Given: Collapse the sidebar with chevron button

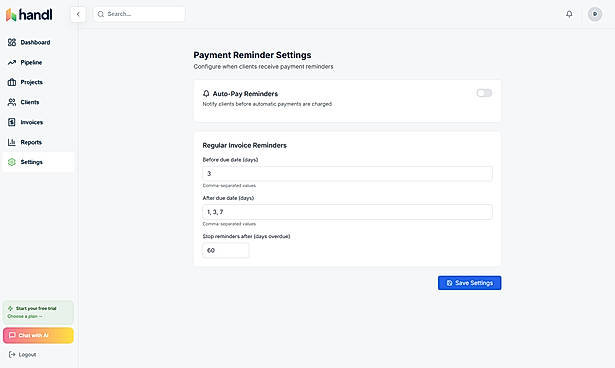Looking at the screenshot, I should pyautogui.click(x=78, y=14).
